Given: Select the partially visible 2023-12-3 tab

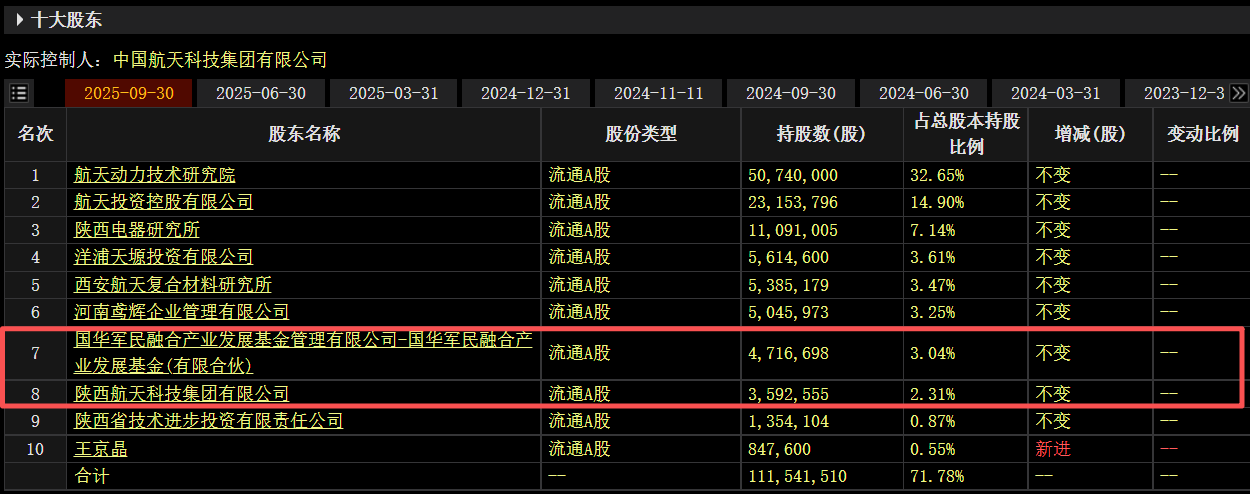Looking at the screenshot, I should (x=1177, y=93).
